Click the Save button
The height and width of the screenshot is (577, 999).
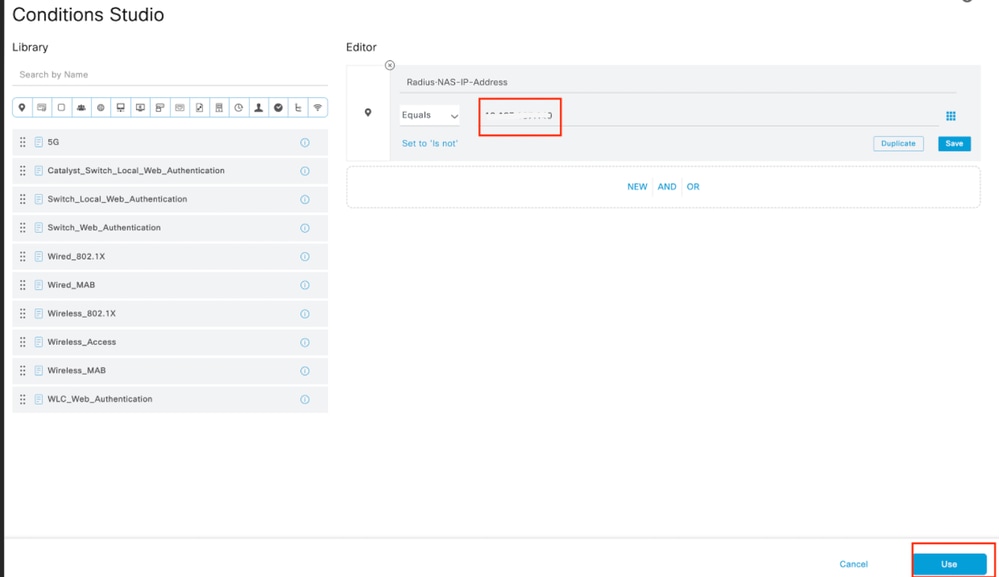coord(953,143)
